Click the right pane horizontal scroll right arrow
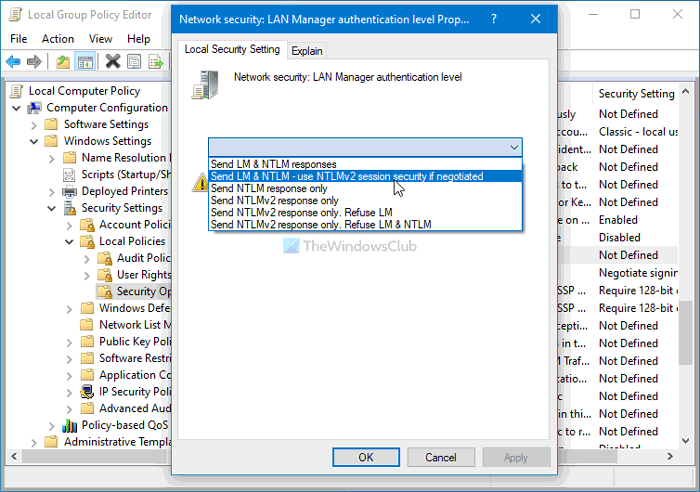 pos(670,456)
